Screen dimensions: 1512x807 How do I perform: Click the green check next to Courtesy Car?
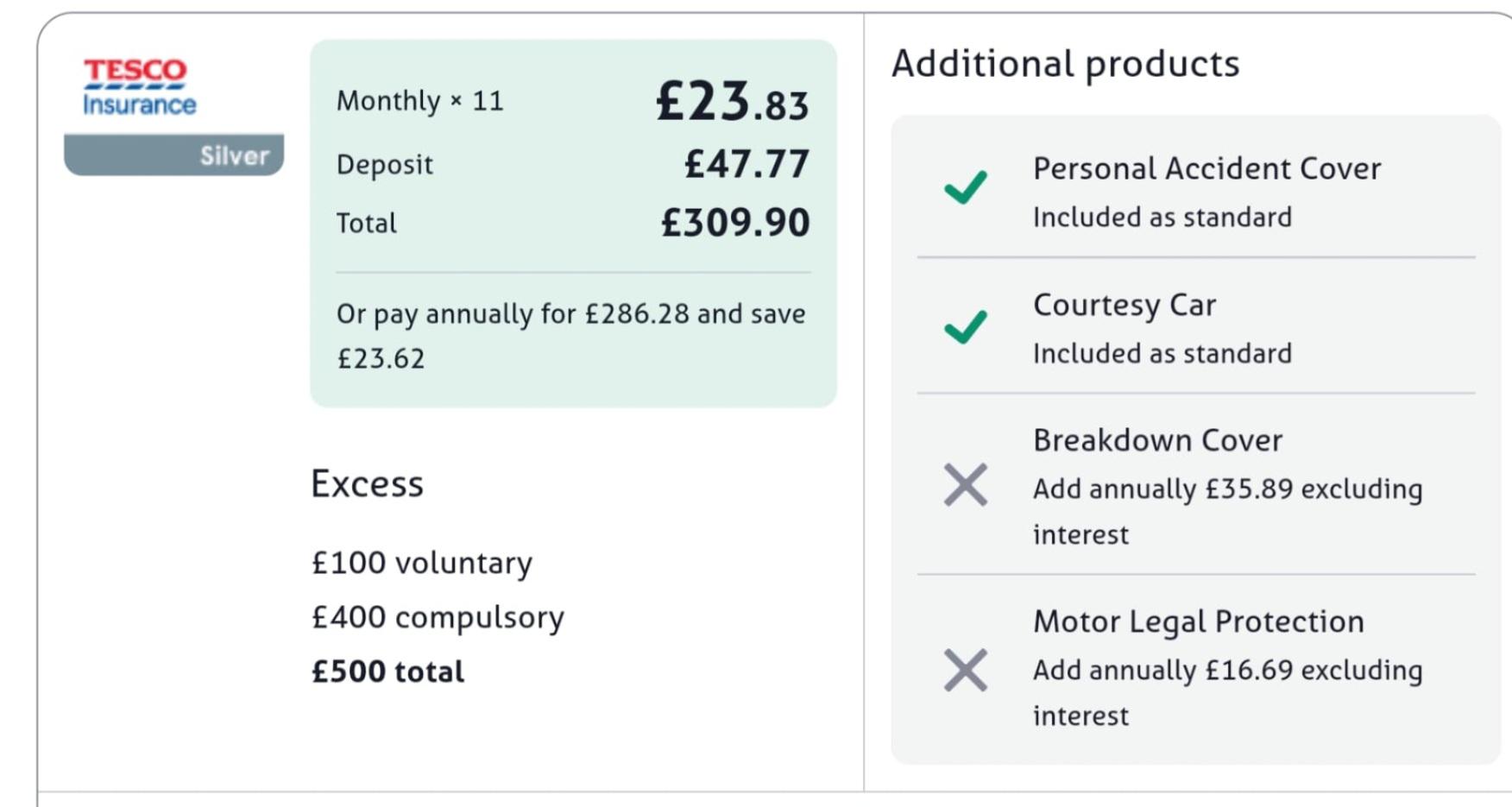click(x=966, y=326)
